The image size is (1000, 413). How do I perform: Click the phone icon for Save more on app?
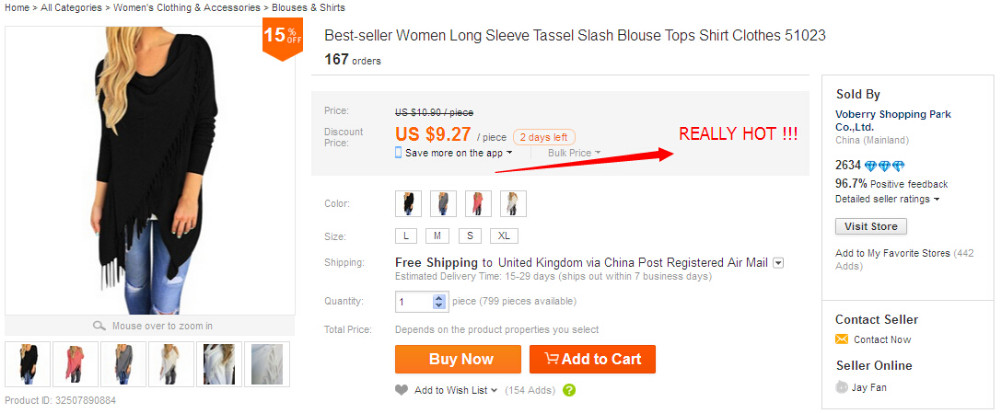pos(398,153)
